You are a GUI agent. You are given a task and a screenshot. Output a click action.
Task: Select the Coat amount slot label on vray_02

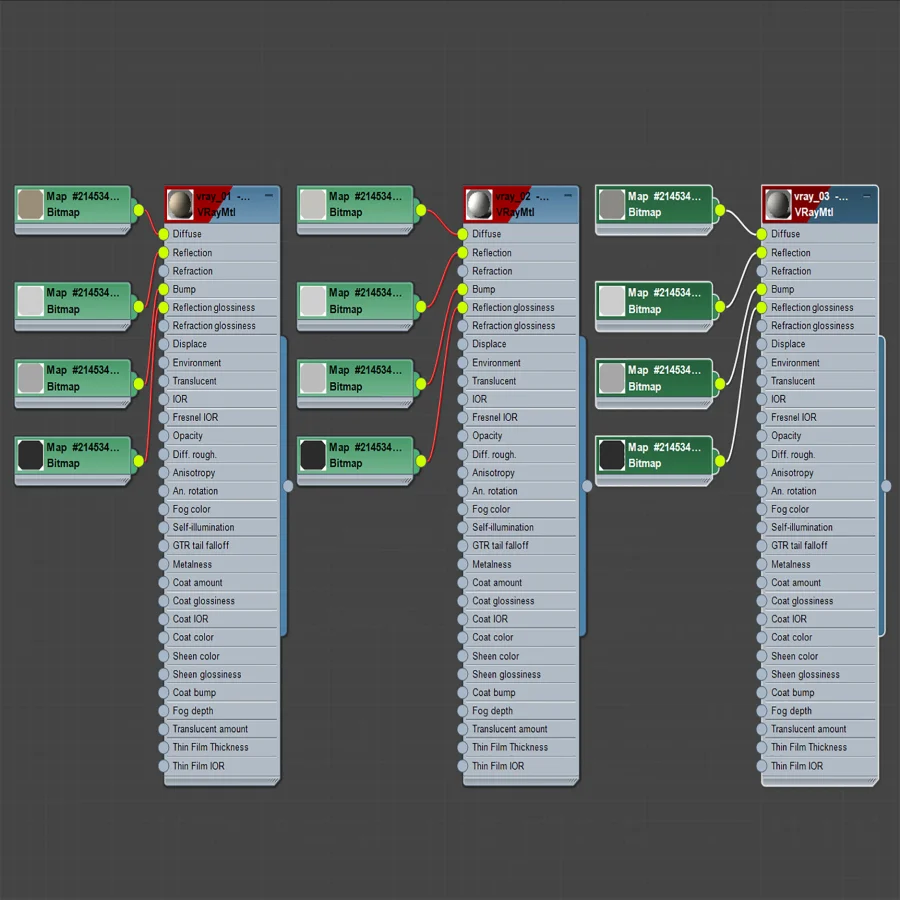point(497,583)
